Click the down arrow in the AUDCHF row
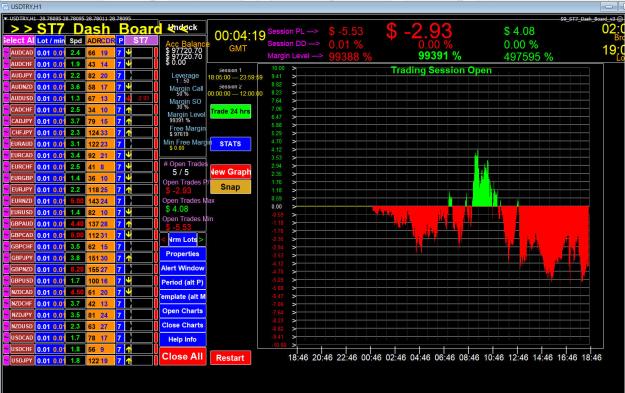The image size is (625, 393). point(129,64)
